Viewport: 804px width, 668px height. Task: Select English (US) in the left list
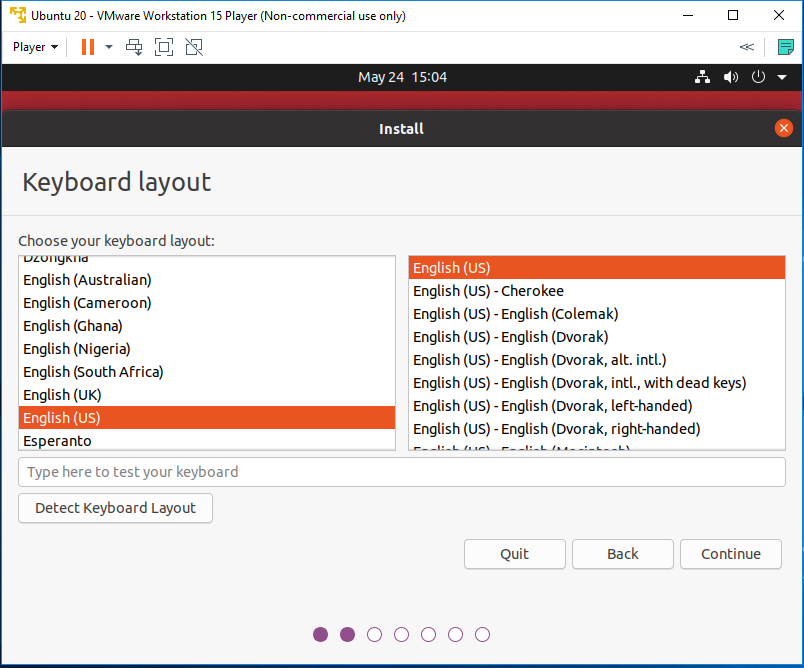click(207, 418)
